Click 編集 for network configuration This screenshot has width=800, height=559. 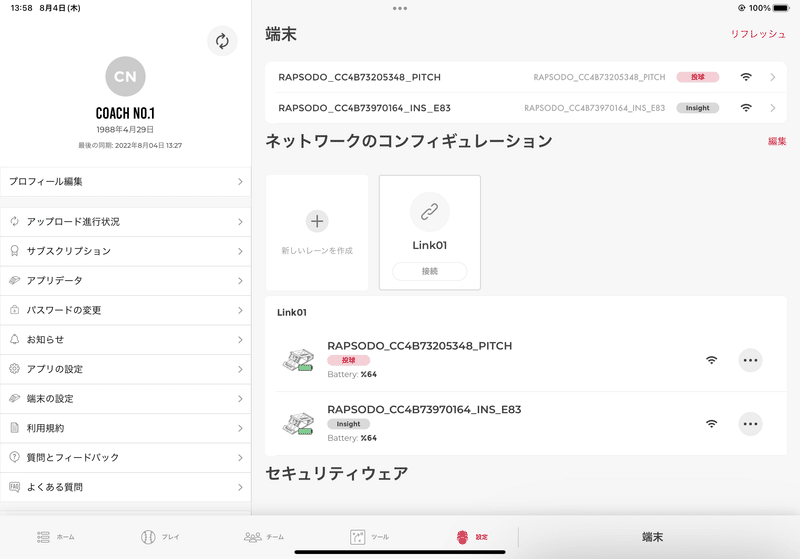click(x=777, y=141)
